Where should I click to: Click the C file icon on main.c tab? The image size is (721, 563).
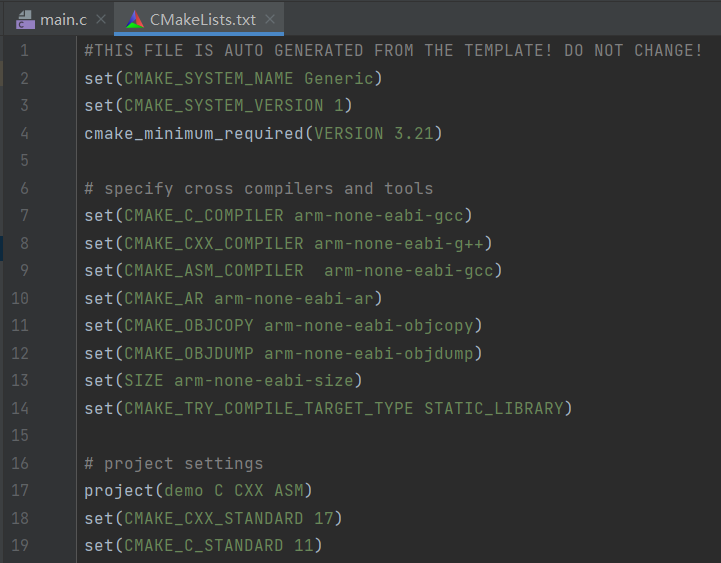click(23, 20)
